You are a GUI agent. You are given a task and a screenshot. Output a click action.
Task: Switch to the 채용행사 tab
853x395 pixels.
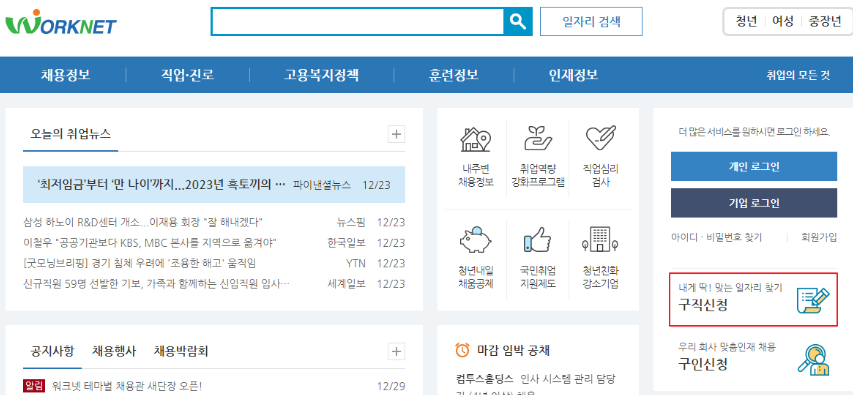(114, 351)
